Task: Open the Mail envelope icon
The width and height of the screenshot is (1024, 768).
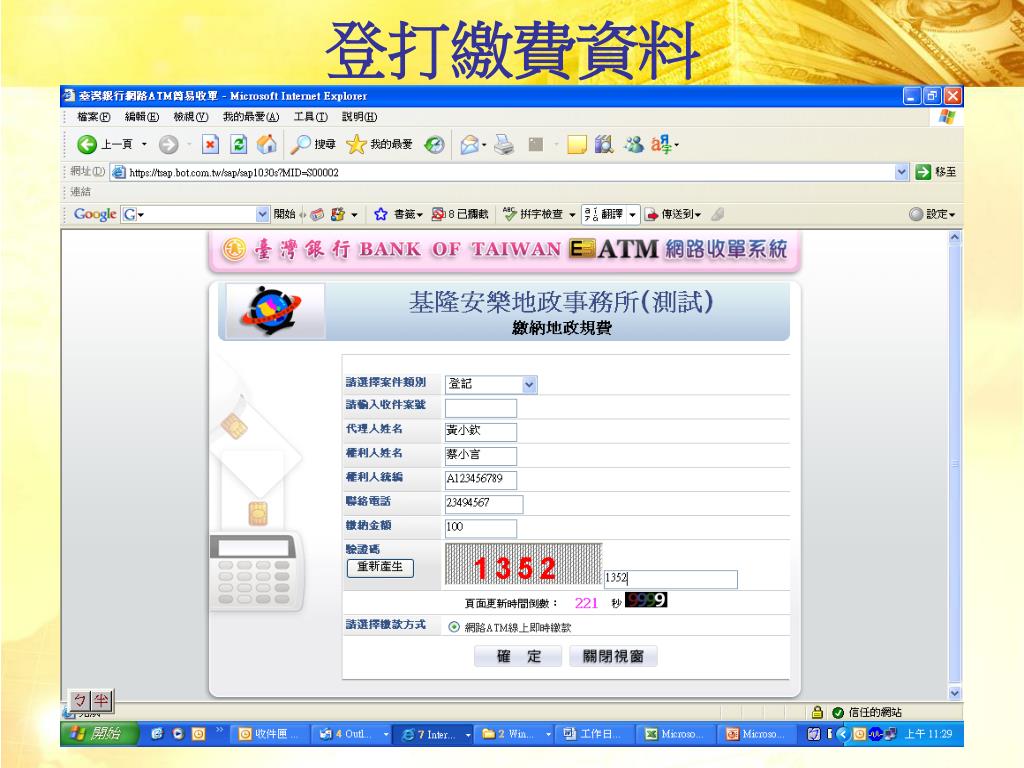Action: pyautogui.click(x=470, y=144)
